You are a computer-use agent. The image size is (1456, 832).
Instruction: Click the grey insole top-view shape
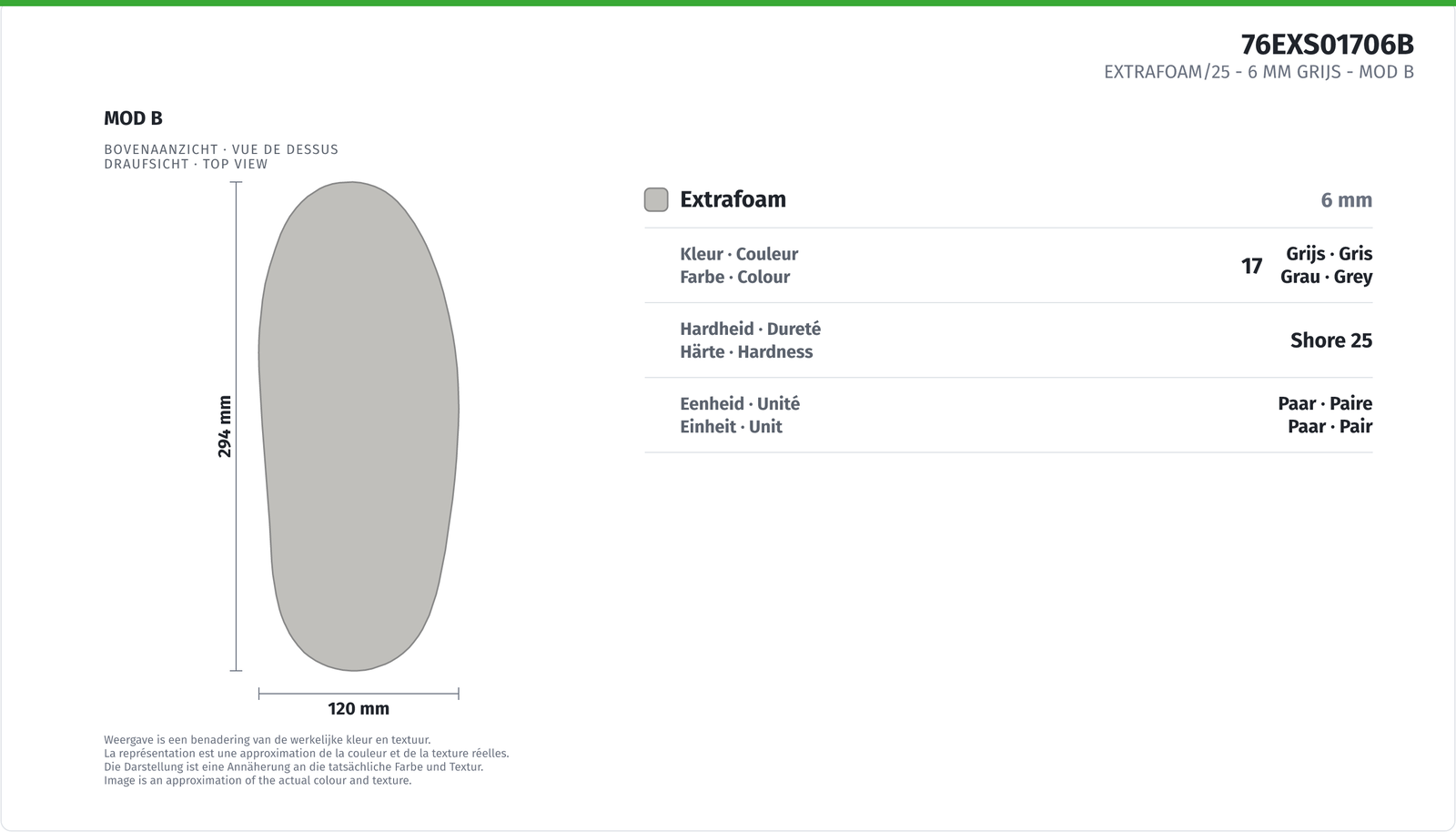tap(359, 426)
